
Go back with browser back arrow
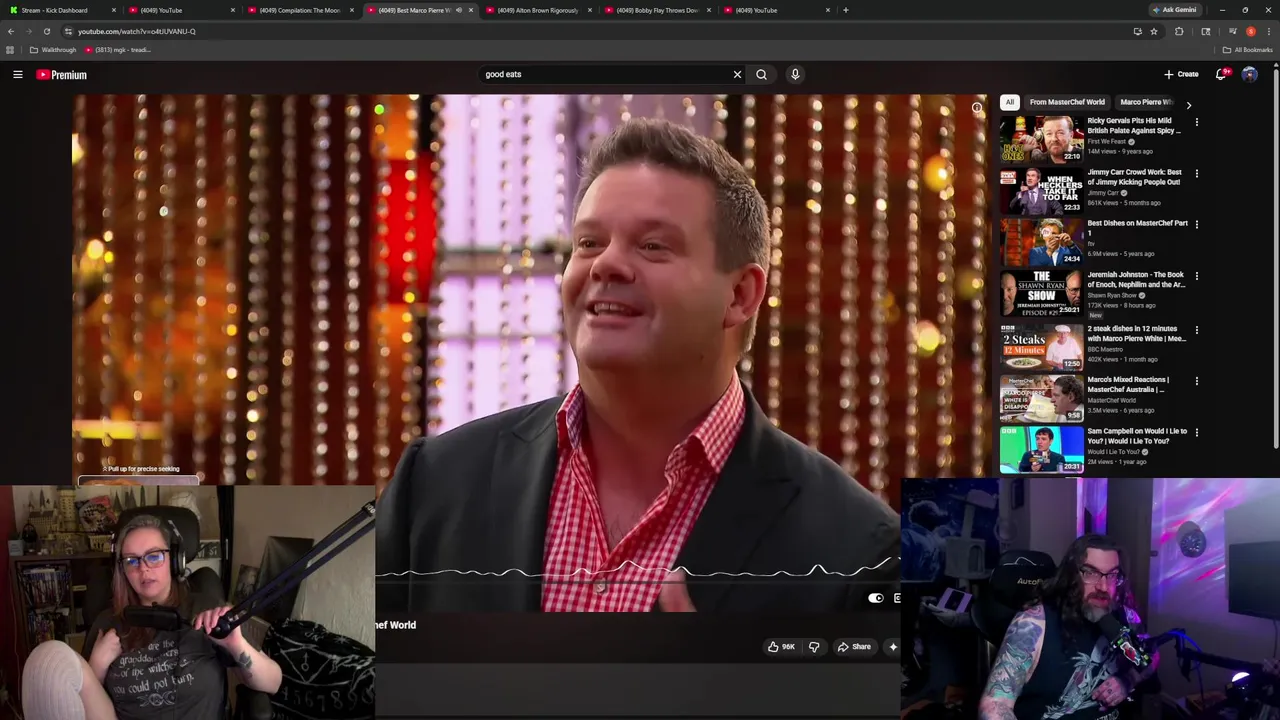(x=11, y=31)
